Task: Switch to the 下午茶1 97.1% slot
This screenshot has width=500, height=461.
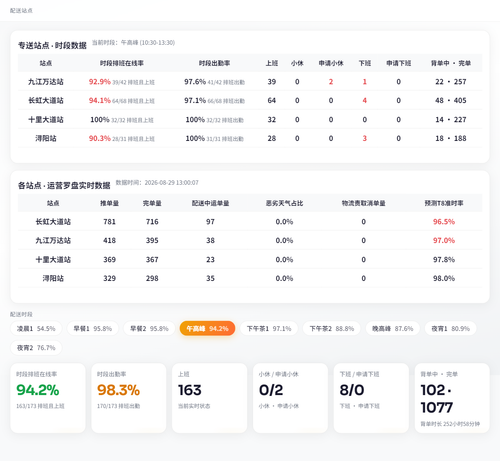Action: click(269, 329)
